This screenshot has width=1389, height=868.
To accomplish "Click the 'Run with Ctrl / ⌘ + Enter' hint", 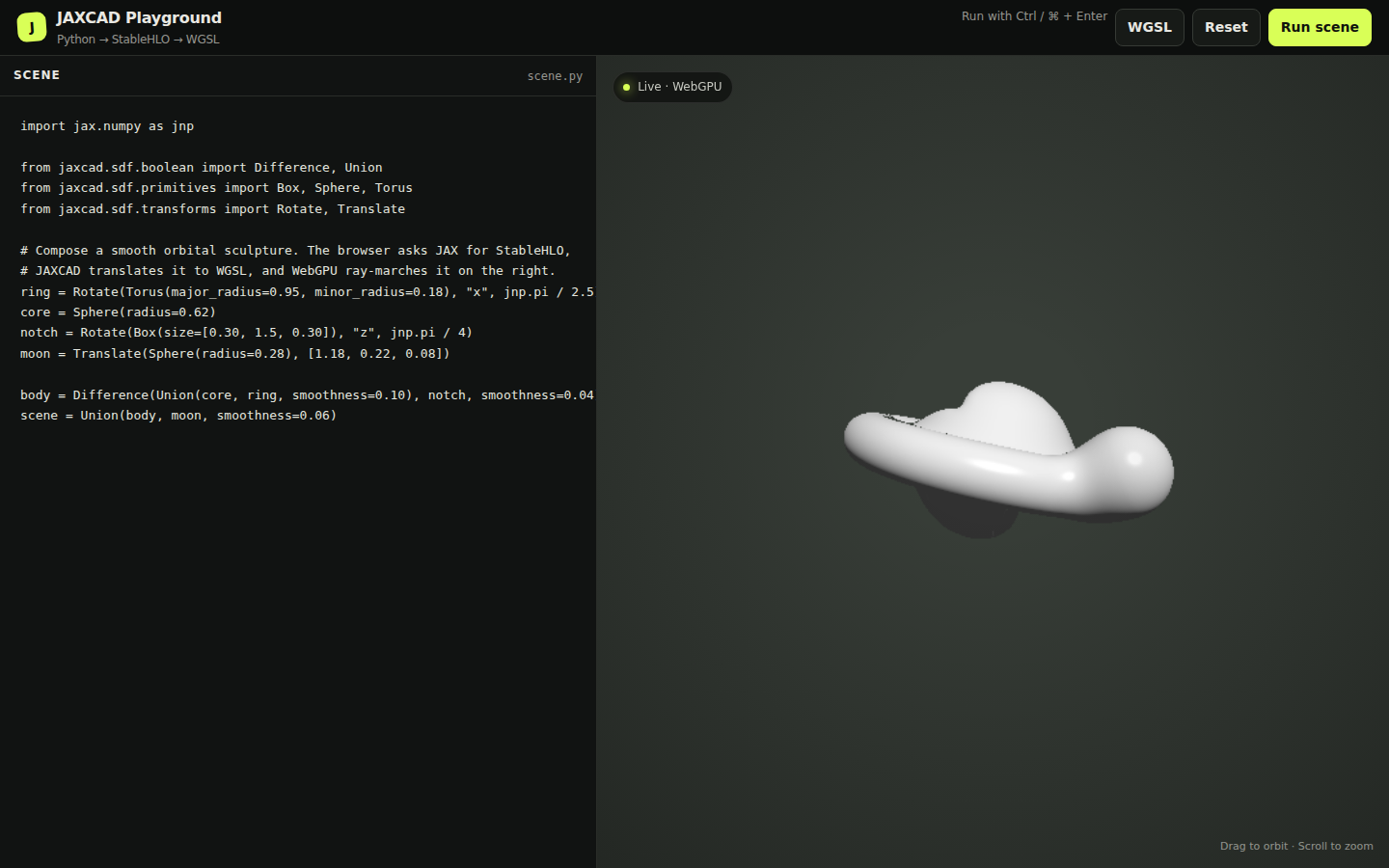I will 1034,16.
